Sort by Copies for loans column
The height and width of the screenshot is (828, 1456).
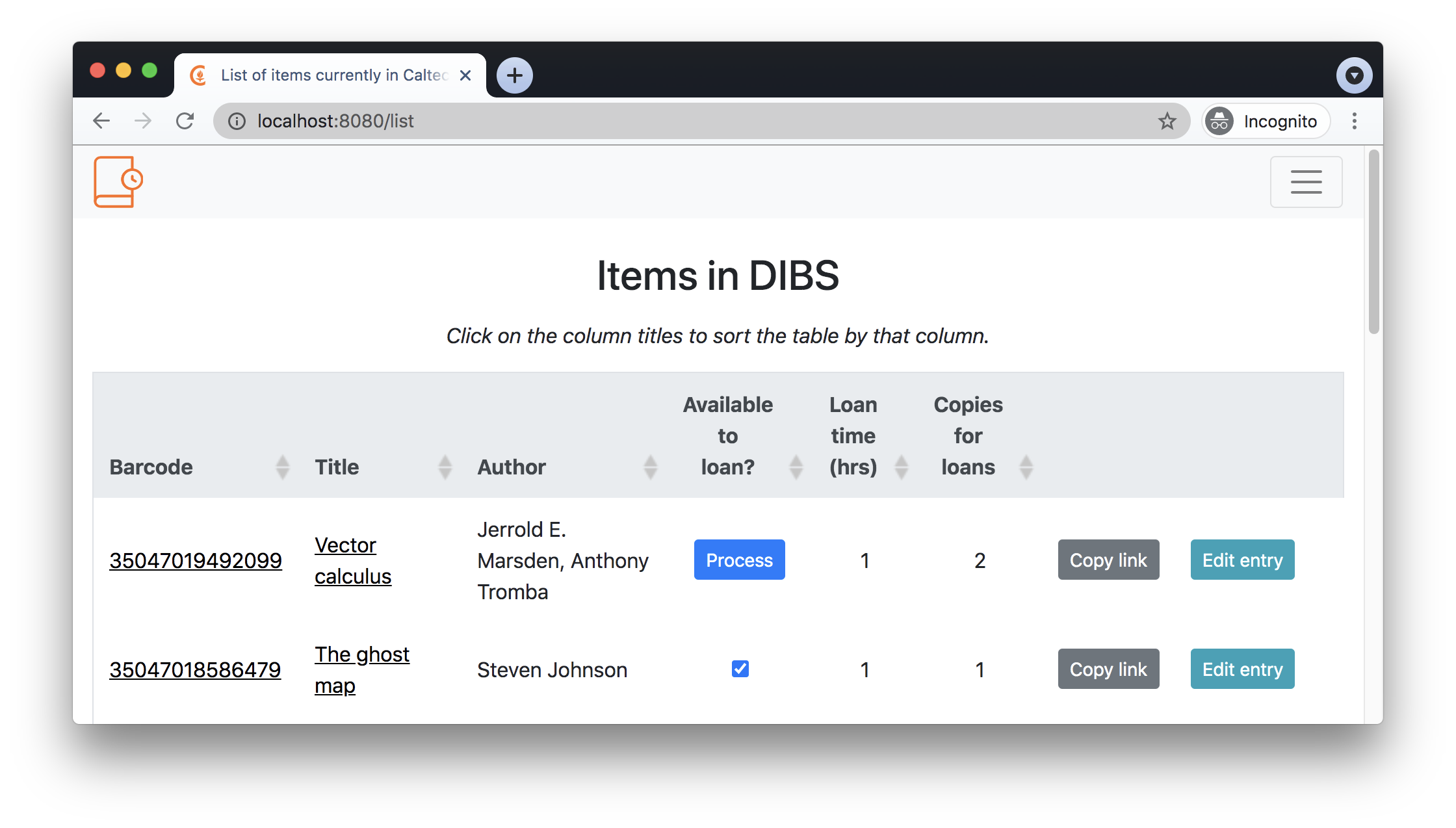coord(980,435)
